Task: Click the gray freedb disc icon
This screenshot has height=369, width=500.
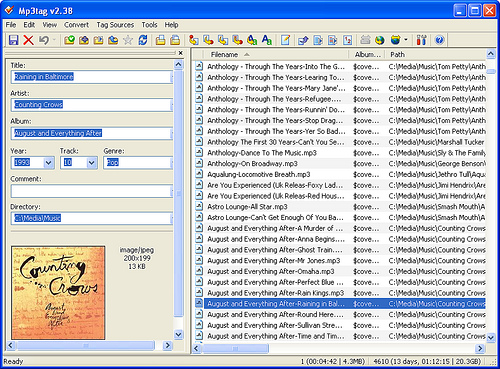Action: [365, 40]
